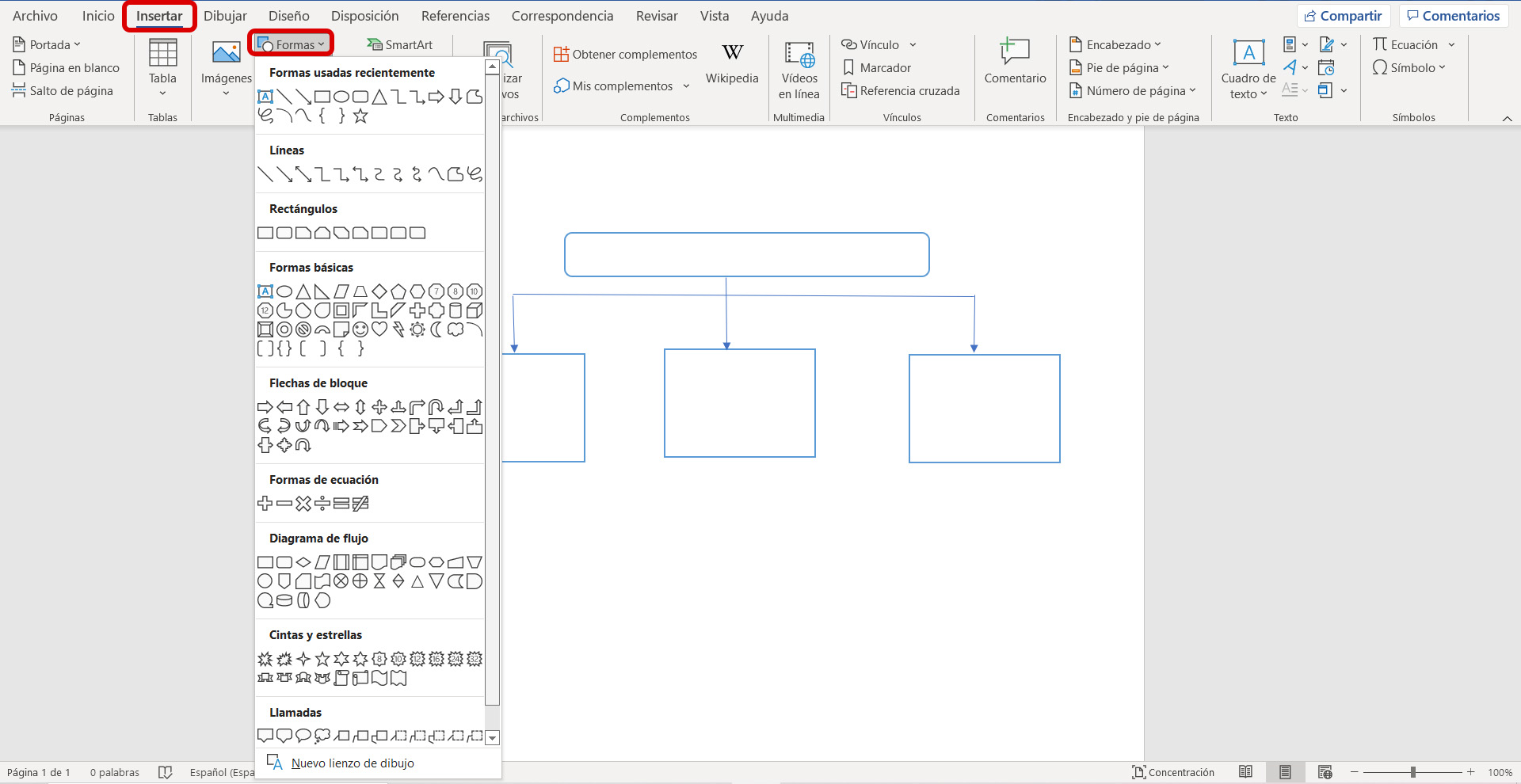Choose heart shape in Formas básicas

379,329
